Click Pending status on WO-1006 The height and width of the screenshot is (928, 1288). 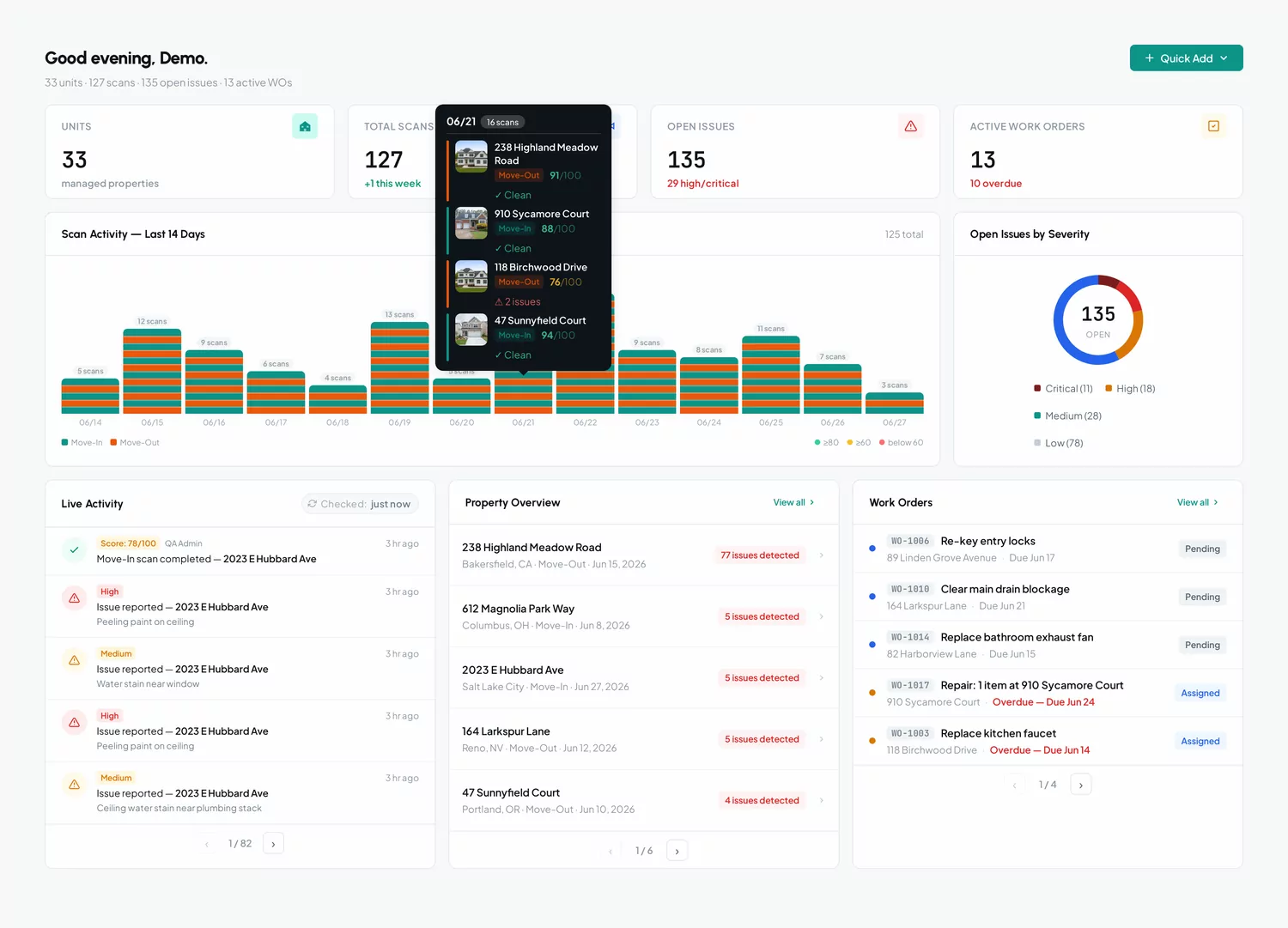[x=1202, y=549]
